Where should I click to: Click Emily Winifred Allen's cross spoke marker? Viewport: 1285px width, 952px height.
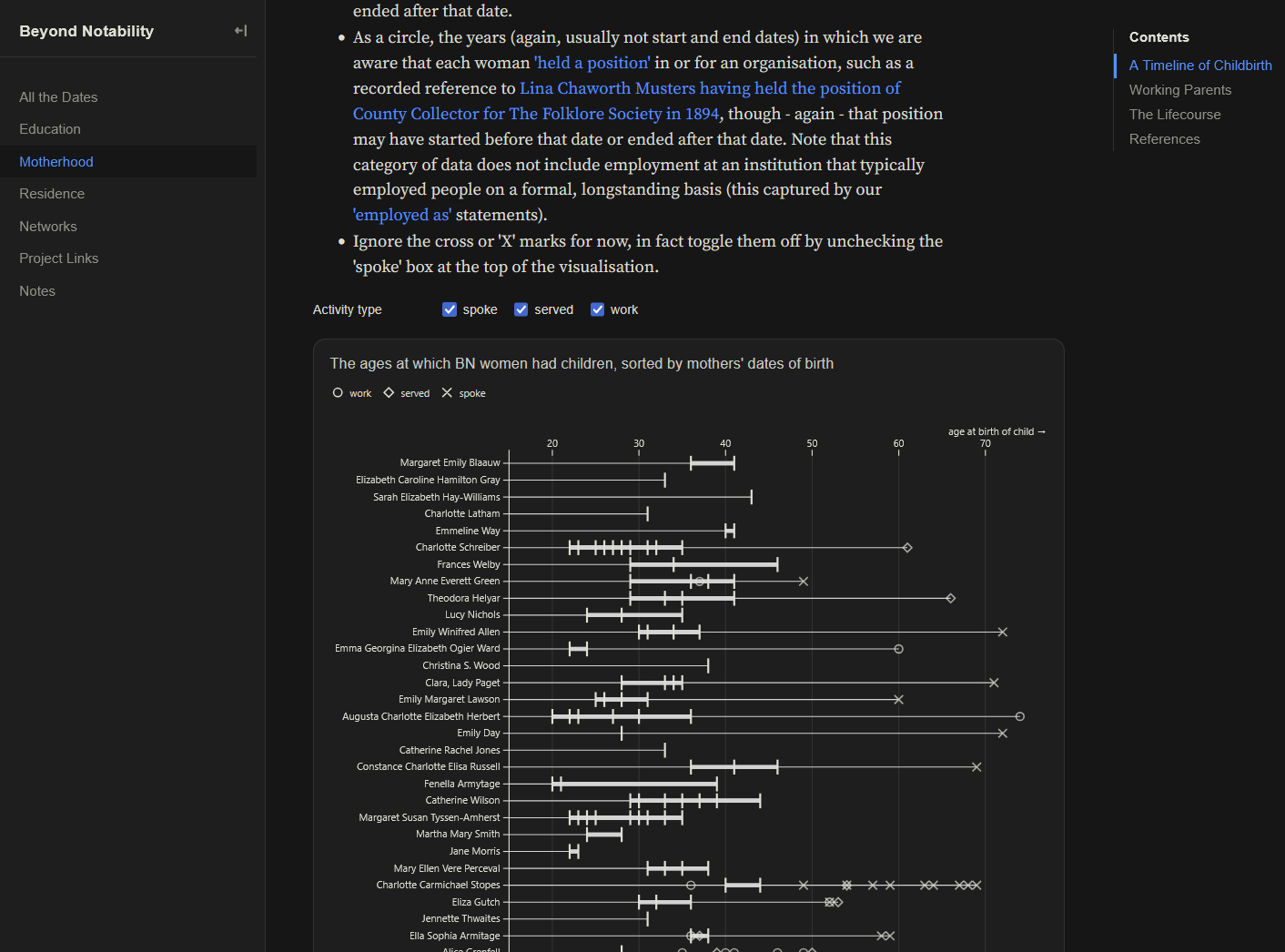click(x=1002, y=633)
